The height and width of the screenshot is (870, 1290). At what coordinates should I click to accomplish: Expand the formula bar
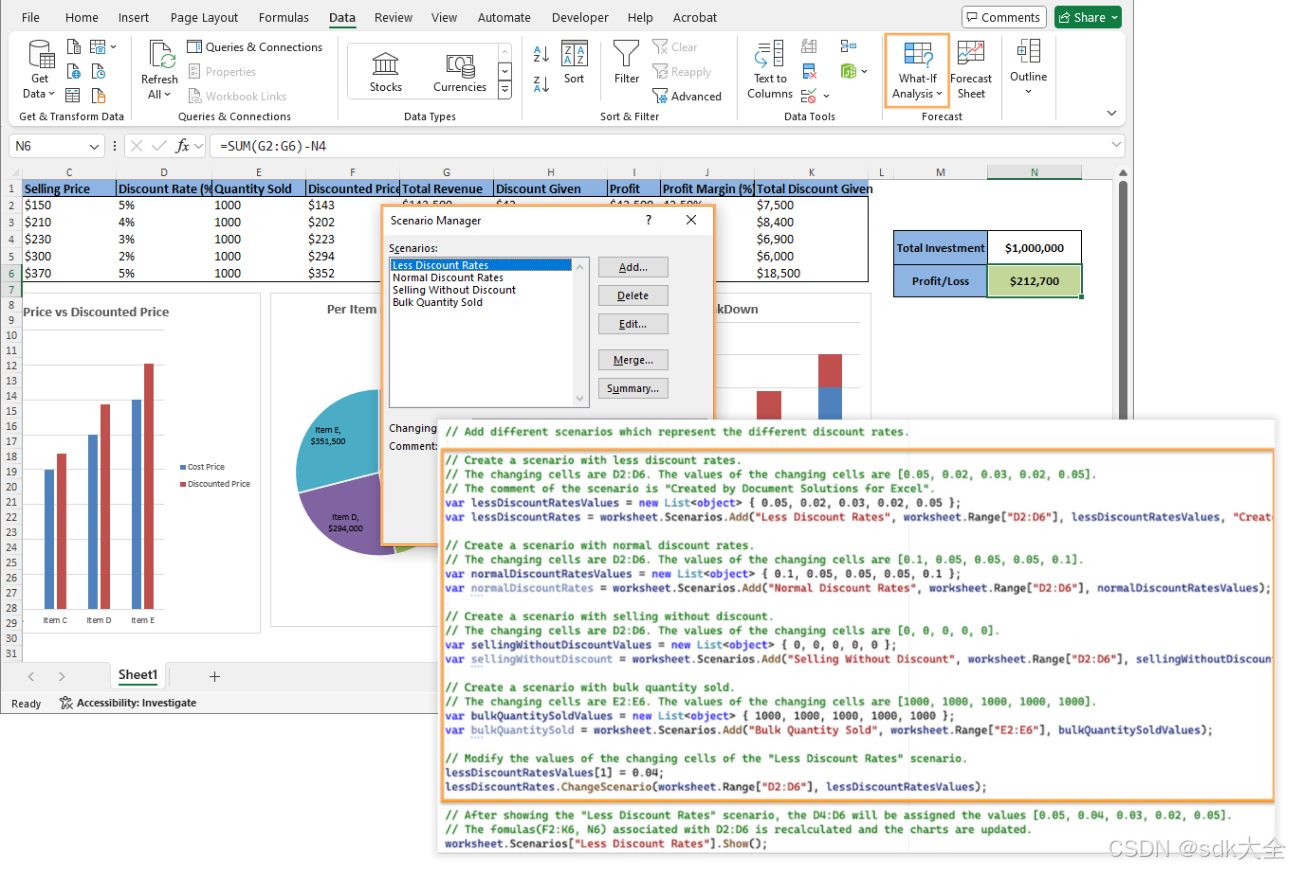[x=1116, y=146]
